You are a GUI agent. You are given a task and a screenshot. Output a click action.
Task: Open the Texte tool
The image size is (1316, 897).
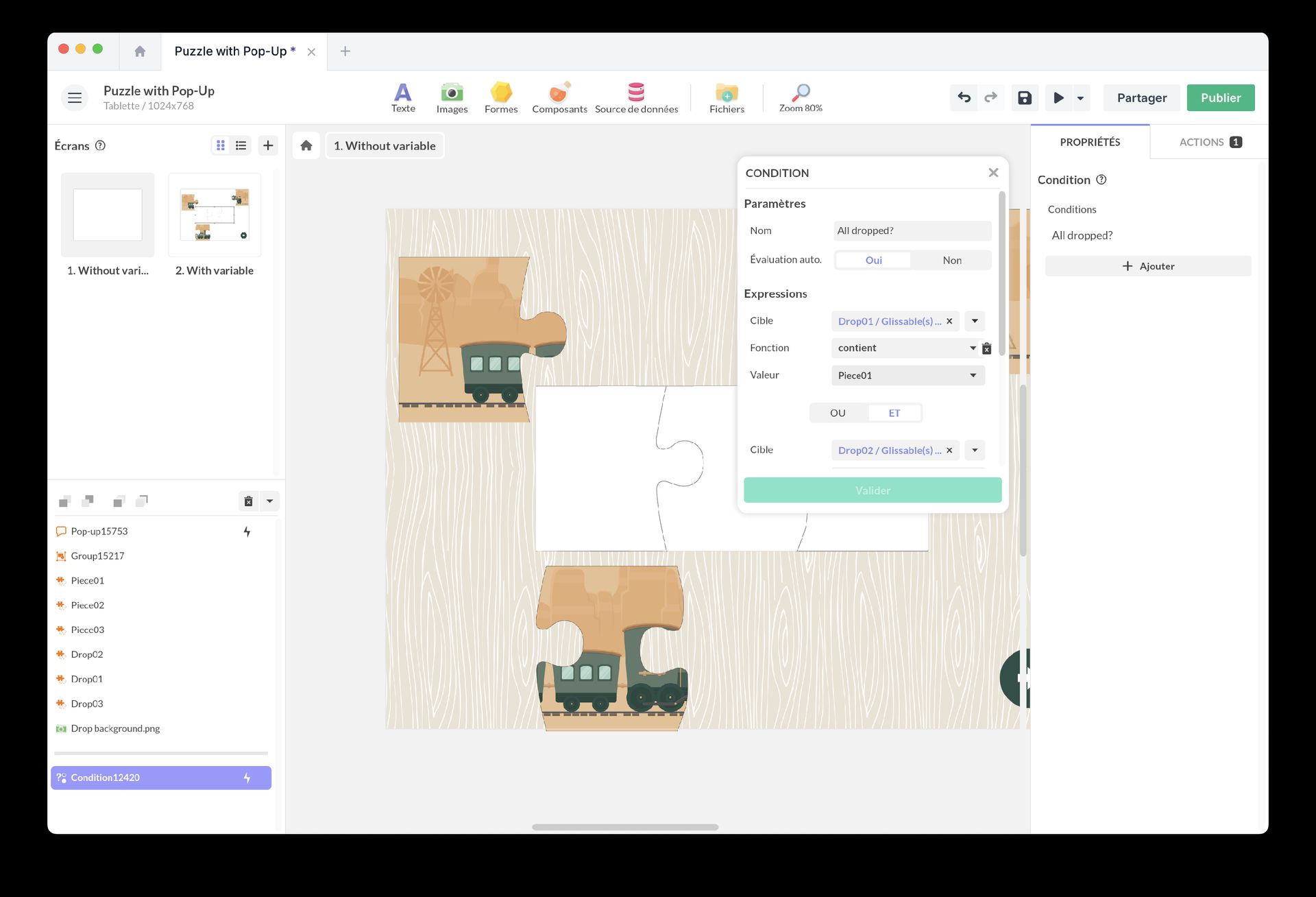click(x=403, y=97)
